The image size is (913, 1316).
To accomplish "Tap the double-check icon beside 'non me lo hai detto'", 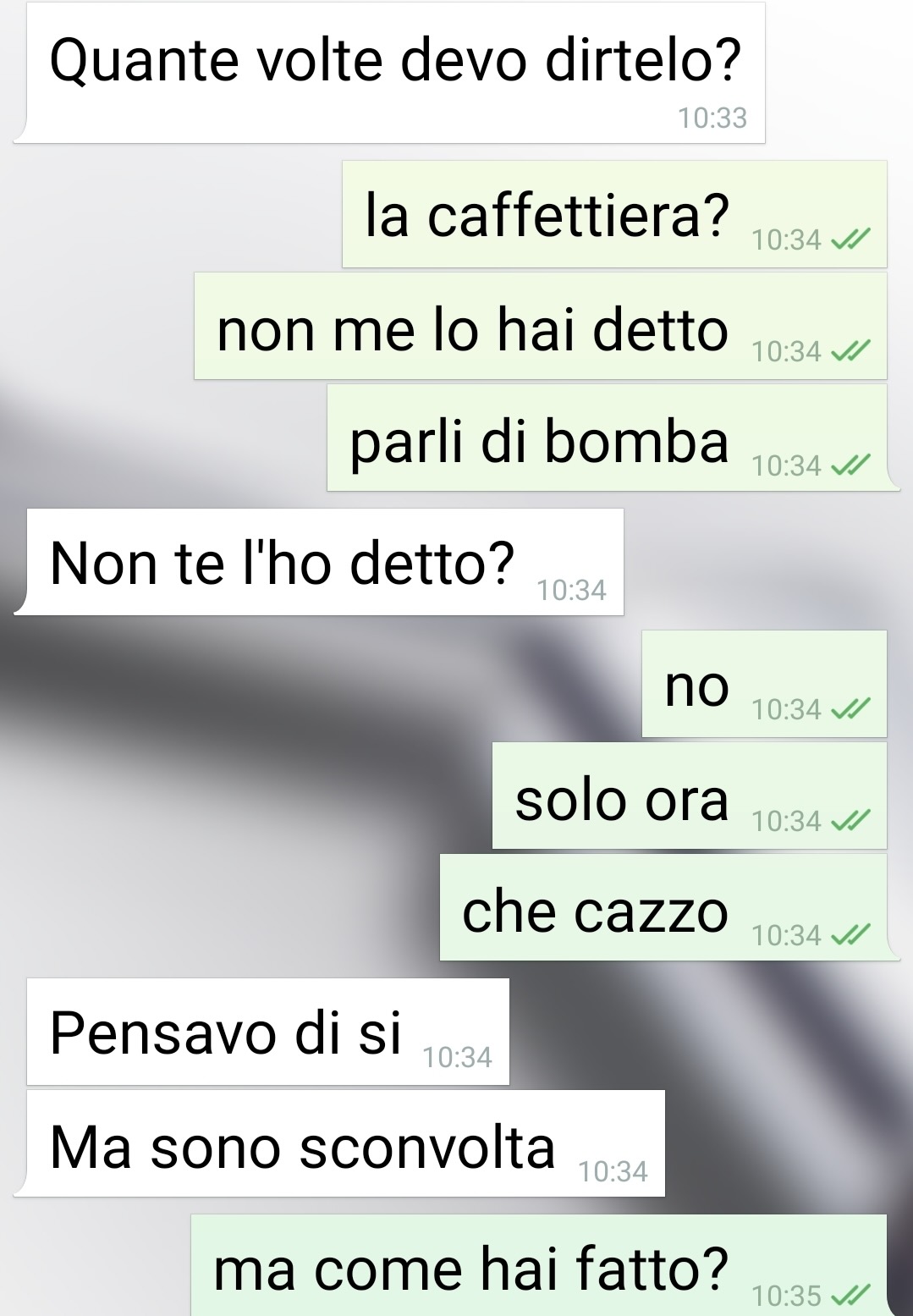I will tap(850, 352).
